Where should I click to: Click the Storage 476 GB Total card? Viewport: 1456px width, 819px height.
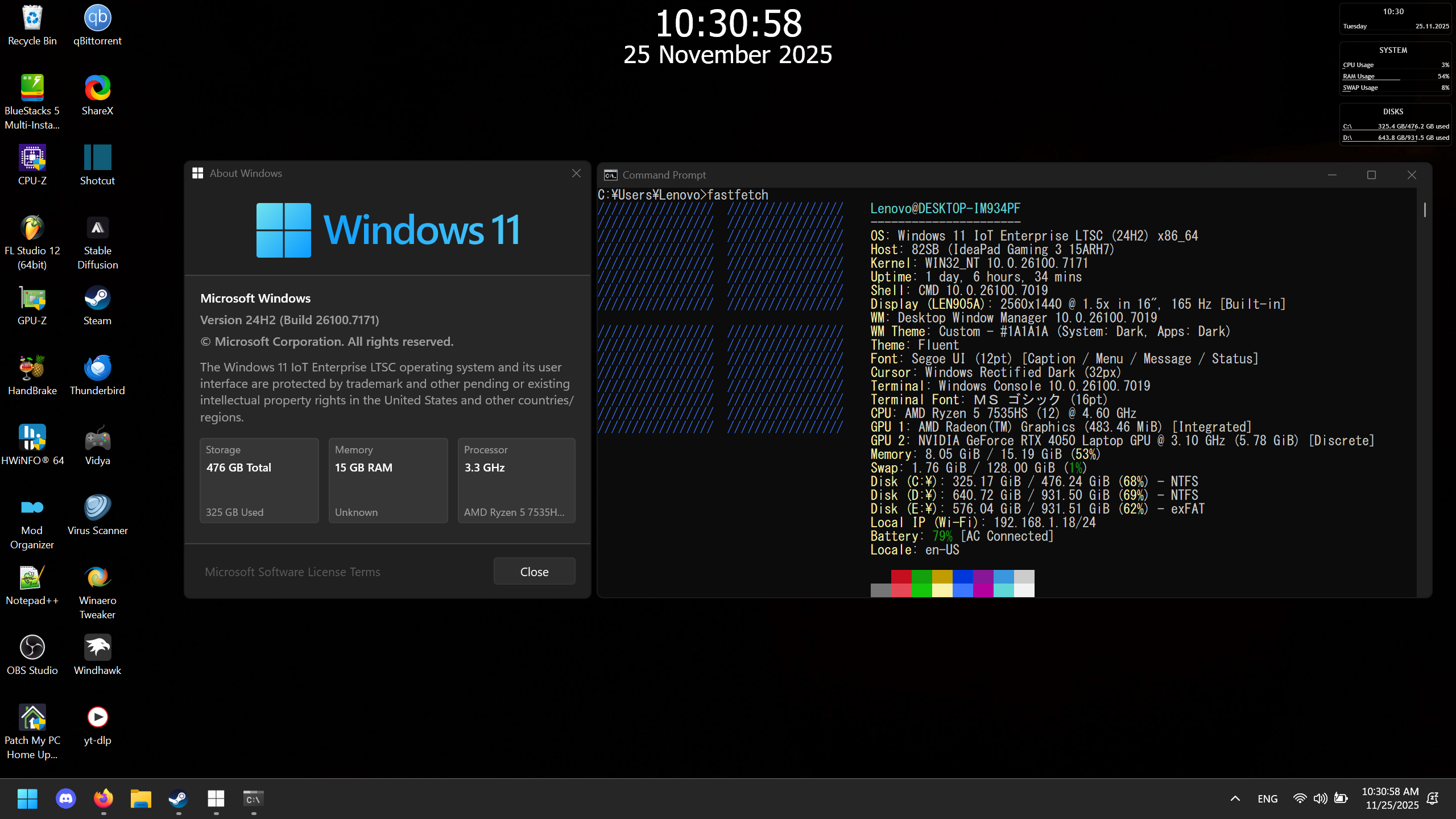click(x=259, y=480)
